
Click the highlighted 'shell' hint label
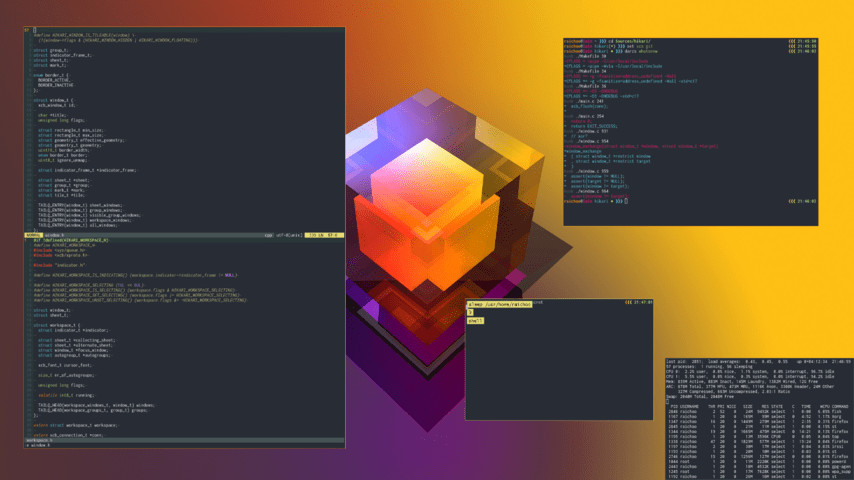coord(475,321)
